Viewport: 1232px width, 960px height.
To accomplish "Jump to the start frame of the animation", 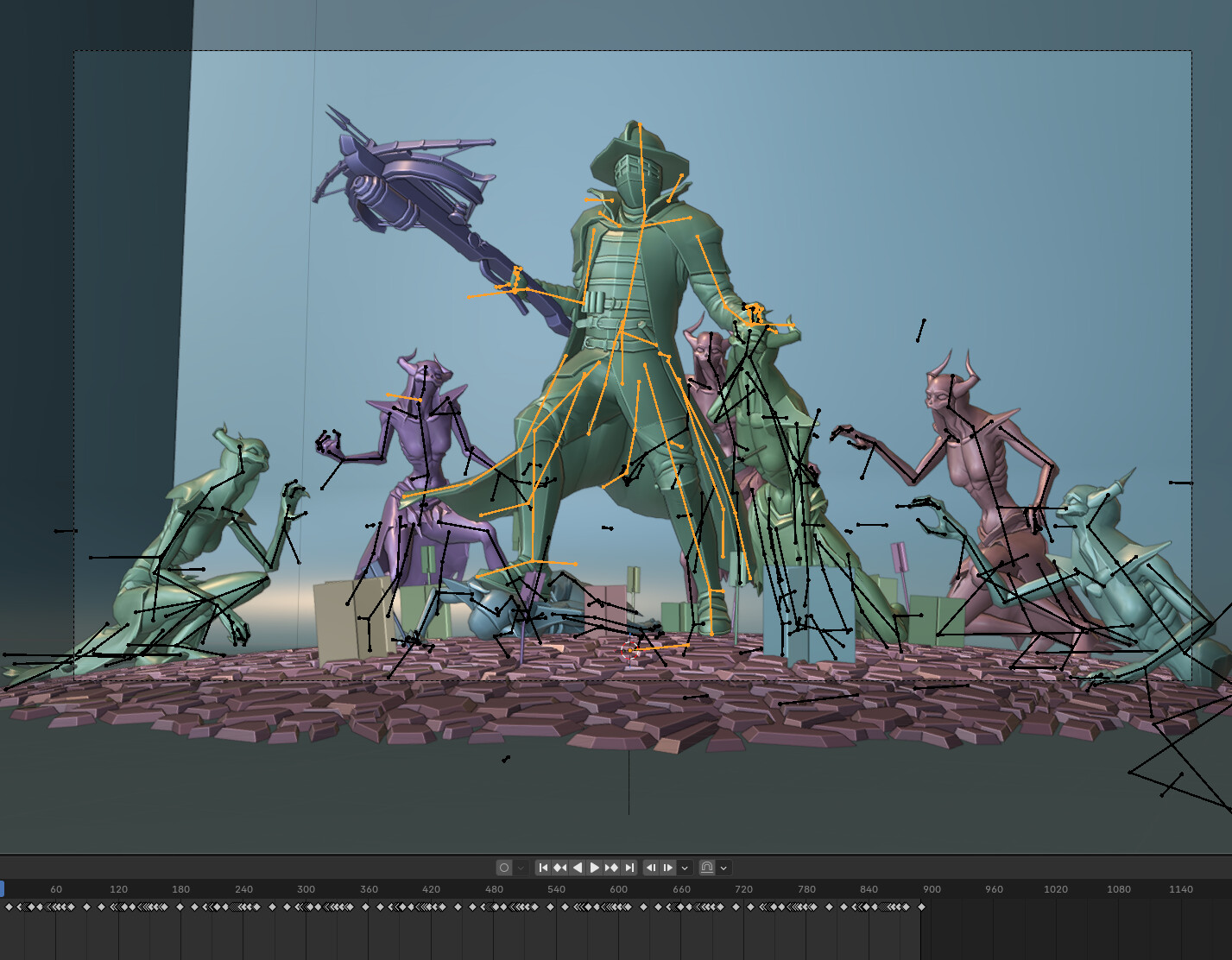I will tap(543, 868).
